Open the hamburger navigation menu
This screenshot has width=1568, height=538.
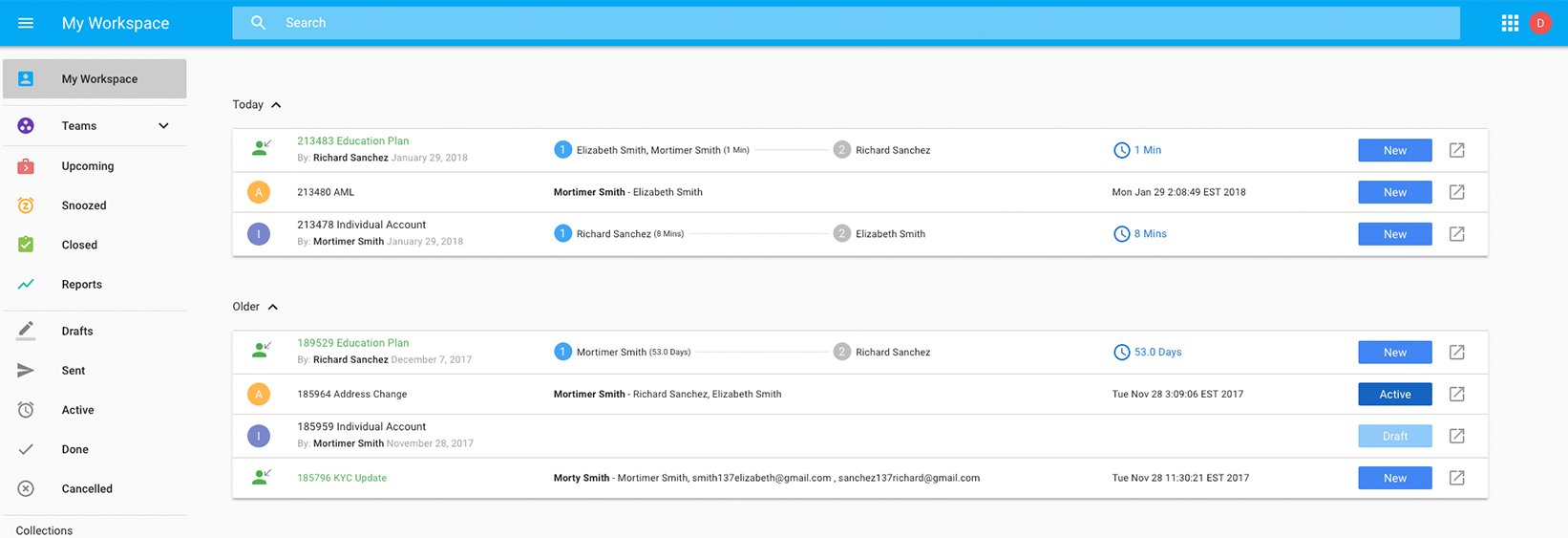click(x=26, y=23)
